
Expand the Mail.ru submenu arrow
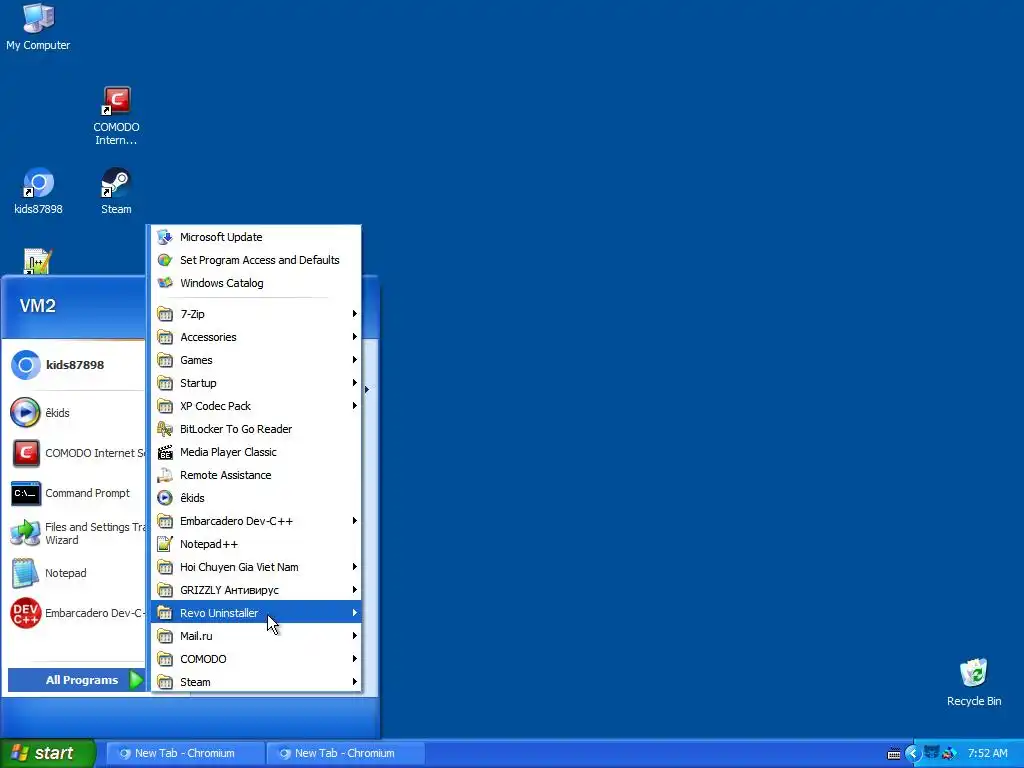click(355, 635)
